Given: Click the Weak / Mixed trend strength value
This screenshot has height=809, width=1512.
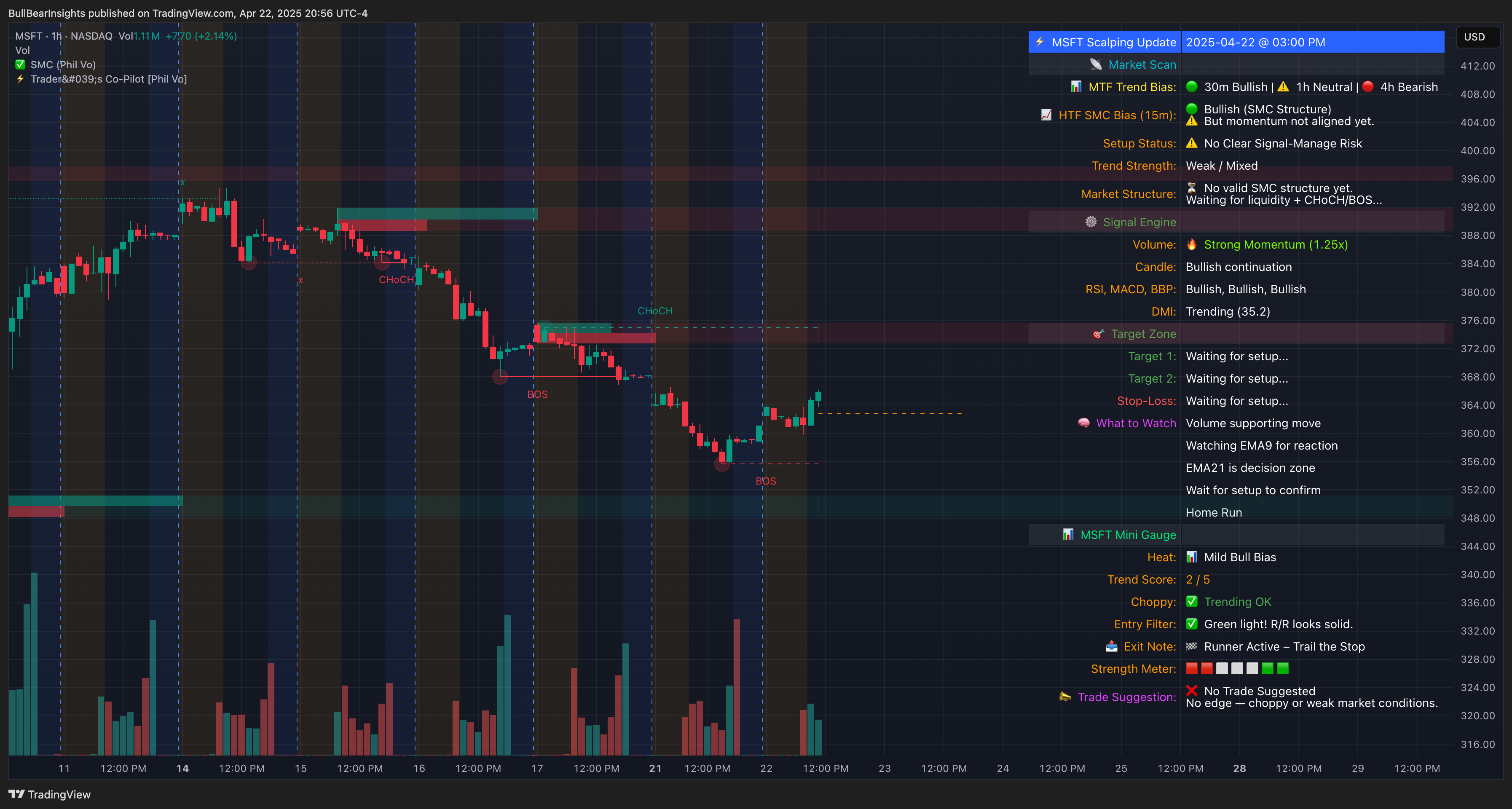Looking at the screenshot, I should click(1222, 166).
